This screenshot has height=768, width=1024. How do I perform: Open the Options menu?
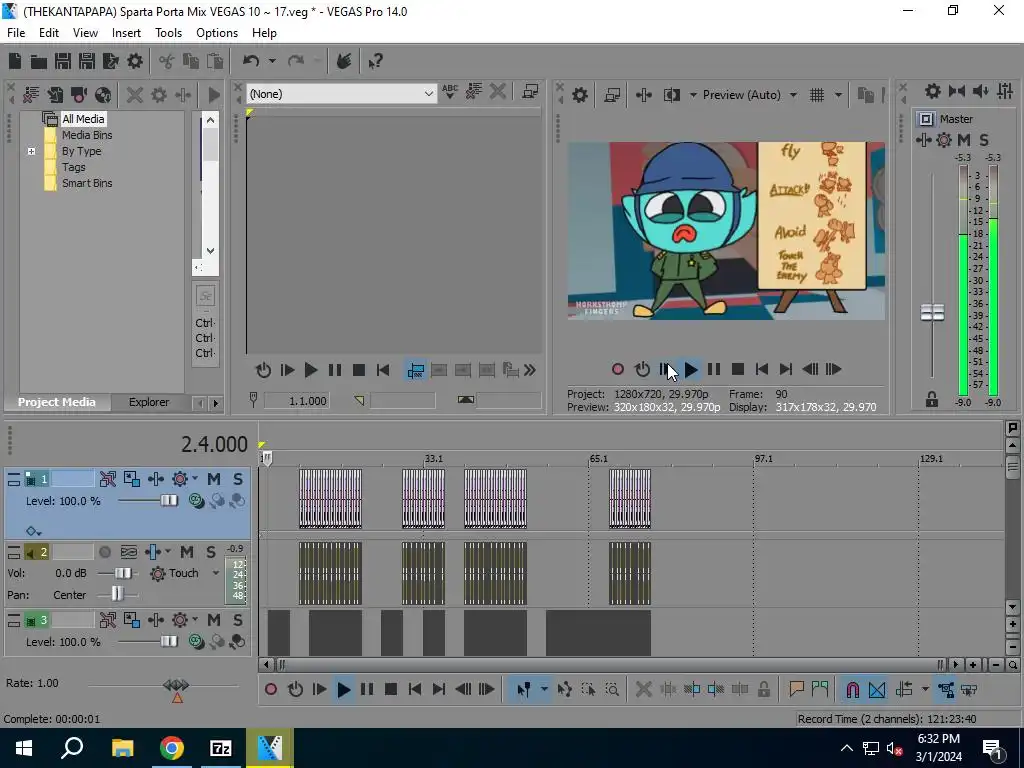click(217, 33)
